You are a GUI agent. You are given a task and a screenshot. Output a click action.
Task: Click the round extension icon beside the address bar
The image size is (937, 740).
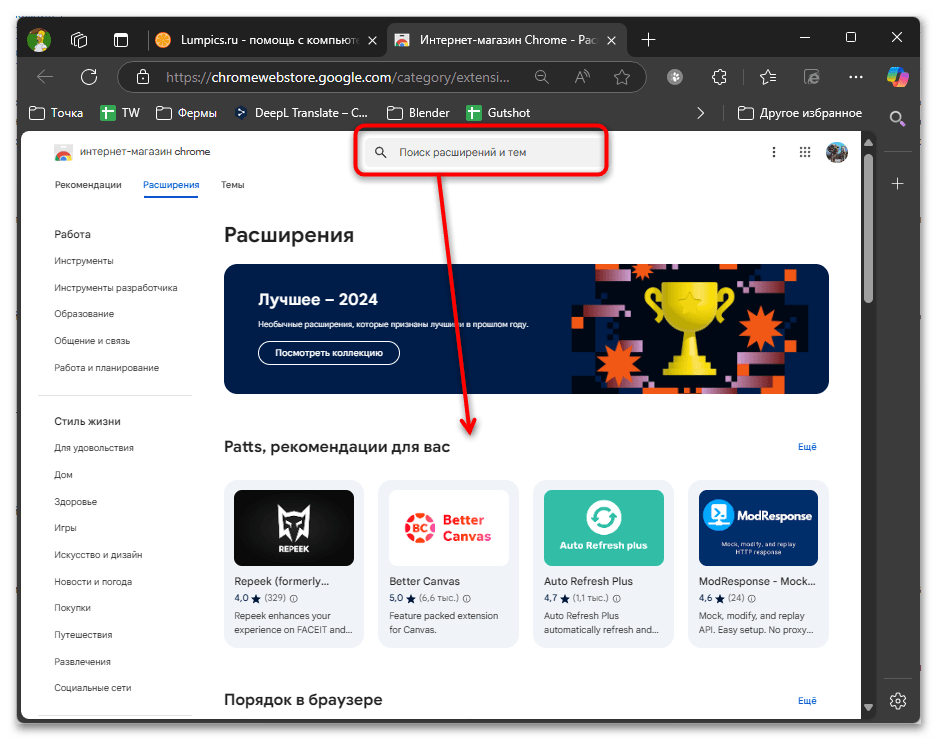(675, 77)
